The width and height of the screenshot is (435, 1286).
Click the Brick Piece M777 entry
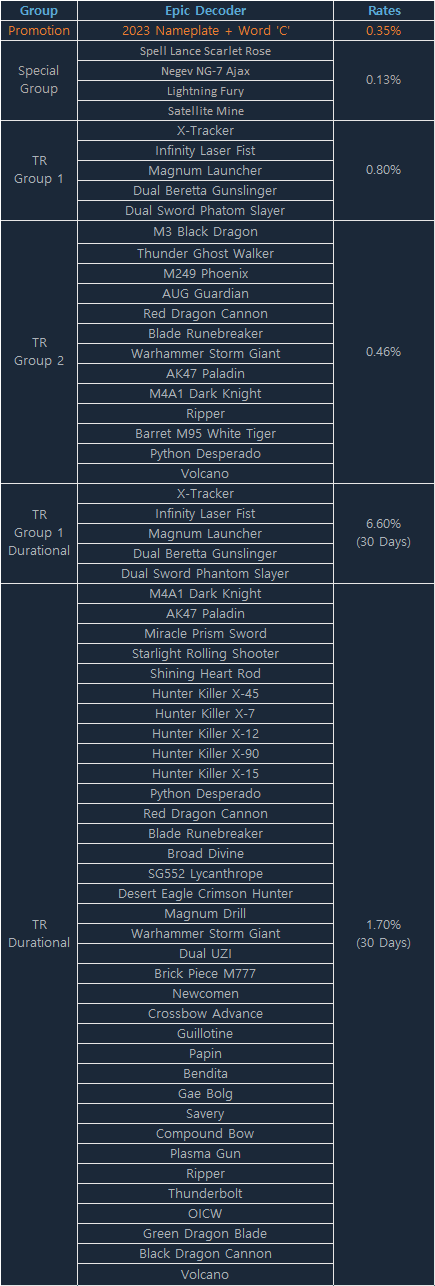click(x=205, y=974)
